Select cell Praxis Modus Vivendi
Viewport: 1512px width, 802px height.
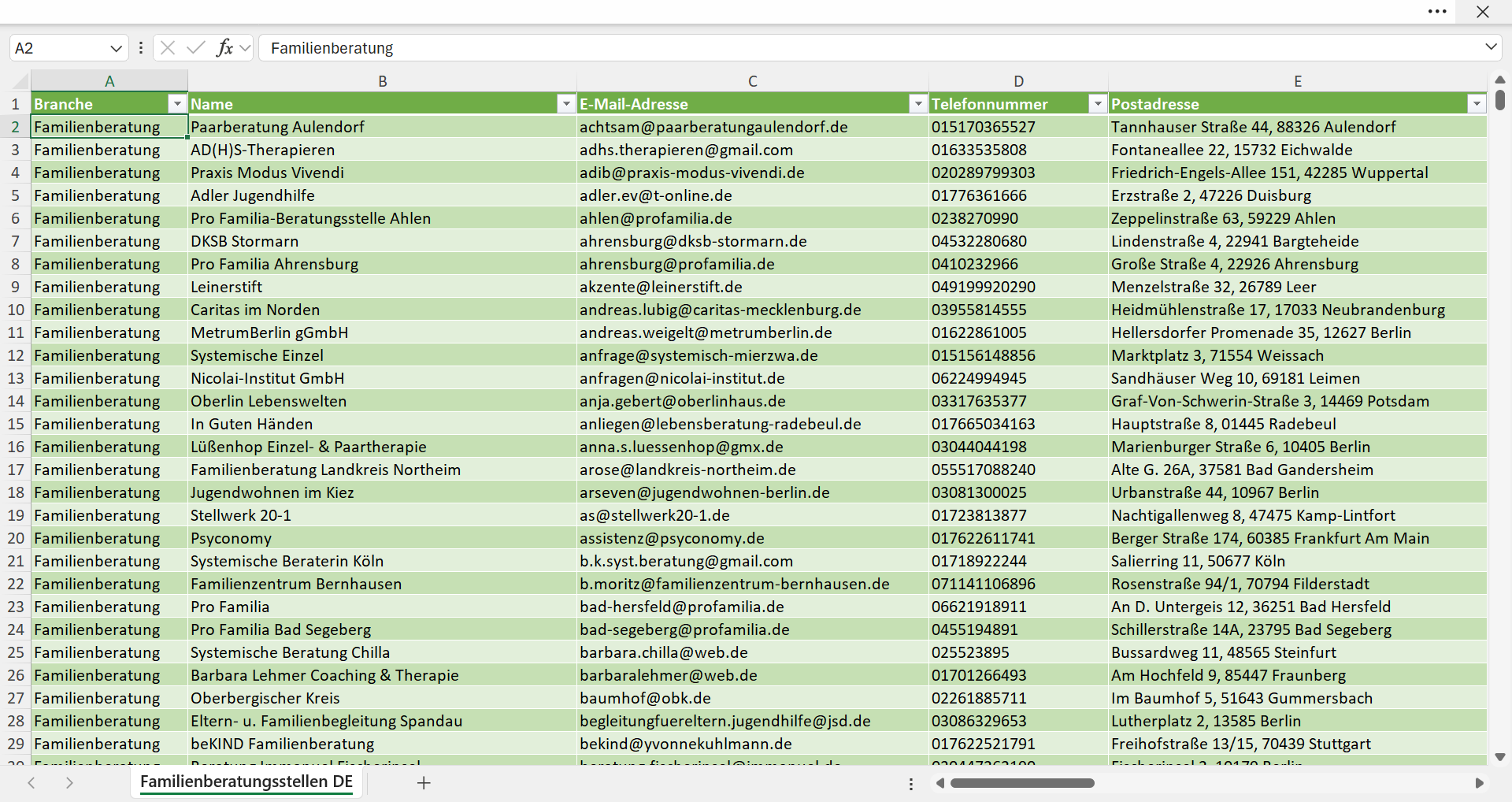(x=383, y=173)
